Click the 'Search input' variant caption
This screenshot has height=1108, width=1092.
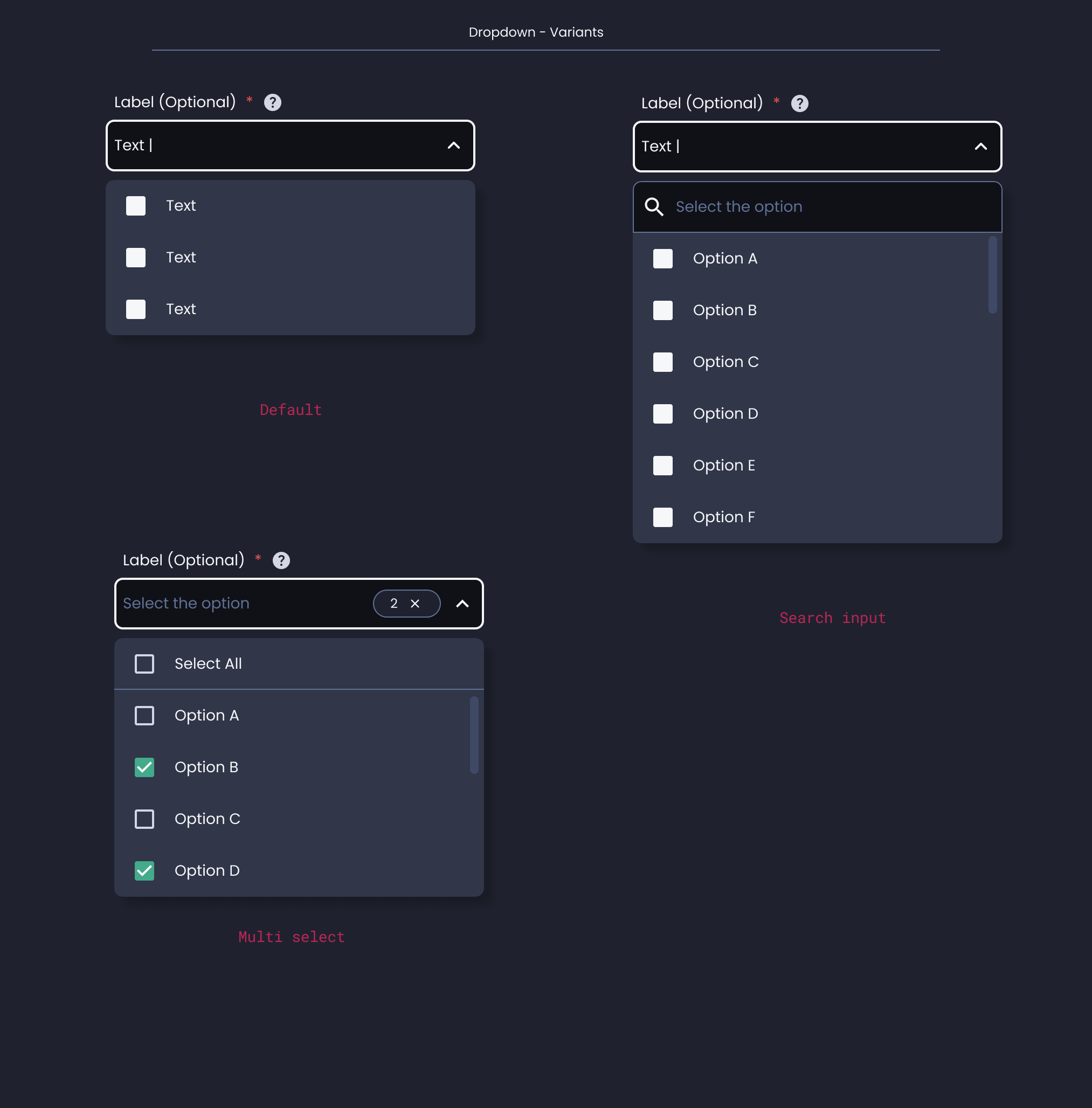(x=833, y=618)
